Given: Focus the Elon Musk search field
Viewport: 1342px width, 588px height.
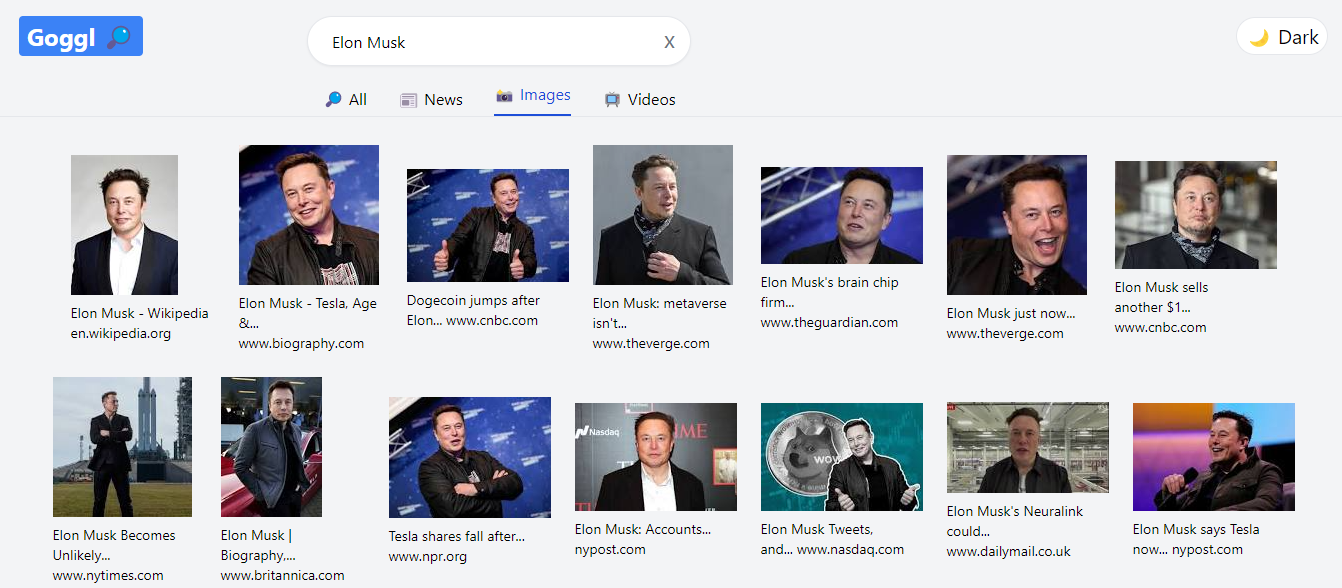Looking at the screenshot, I should click(x=498, y=42).
